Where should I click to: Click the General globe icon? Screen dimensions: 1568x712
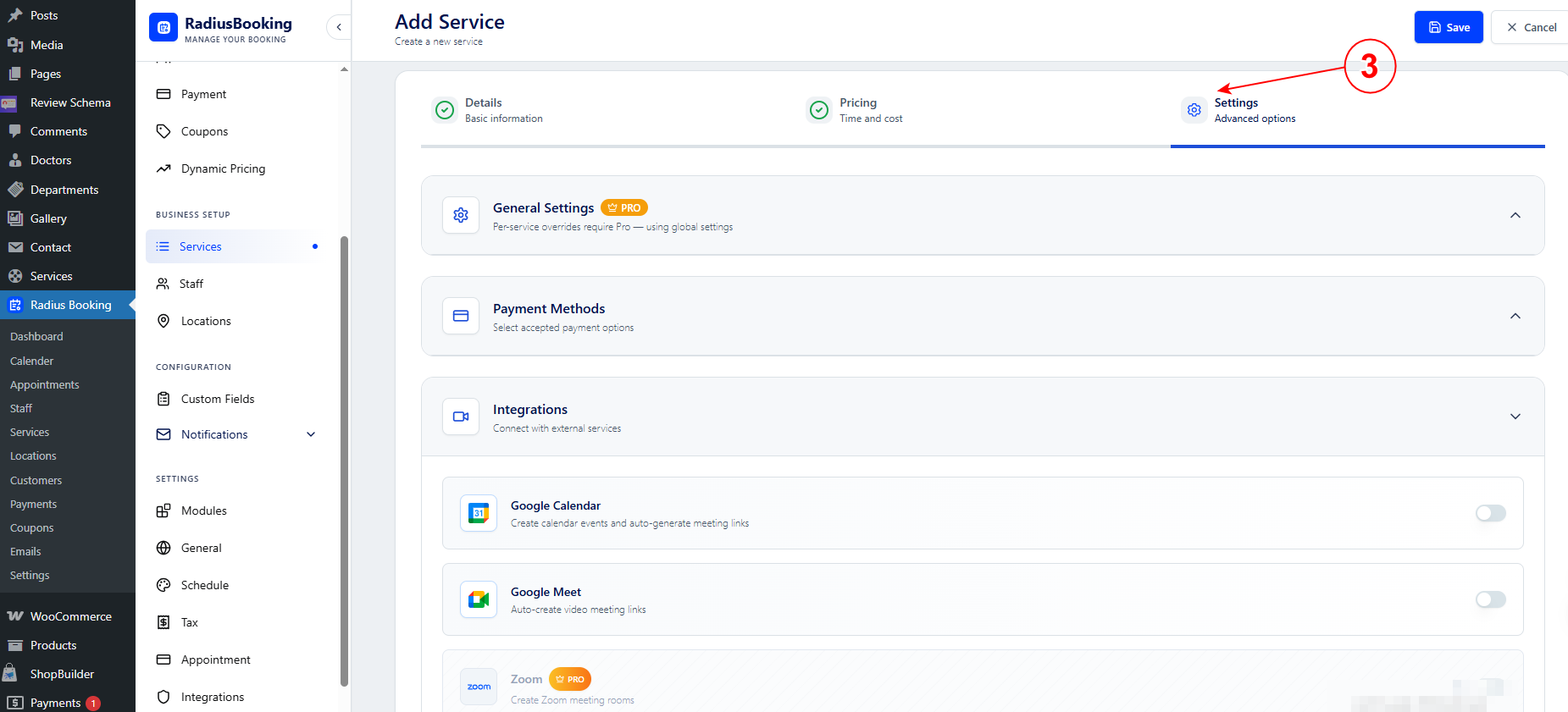point(163,548)
